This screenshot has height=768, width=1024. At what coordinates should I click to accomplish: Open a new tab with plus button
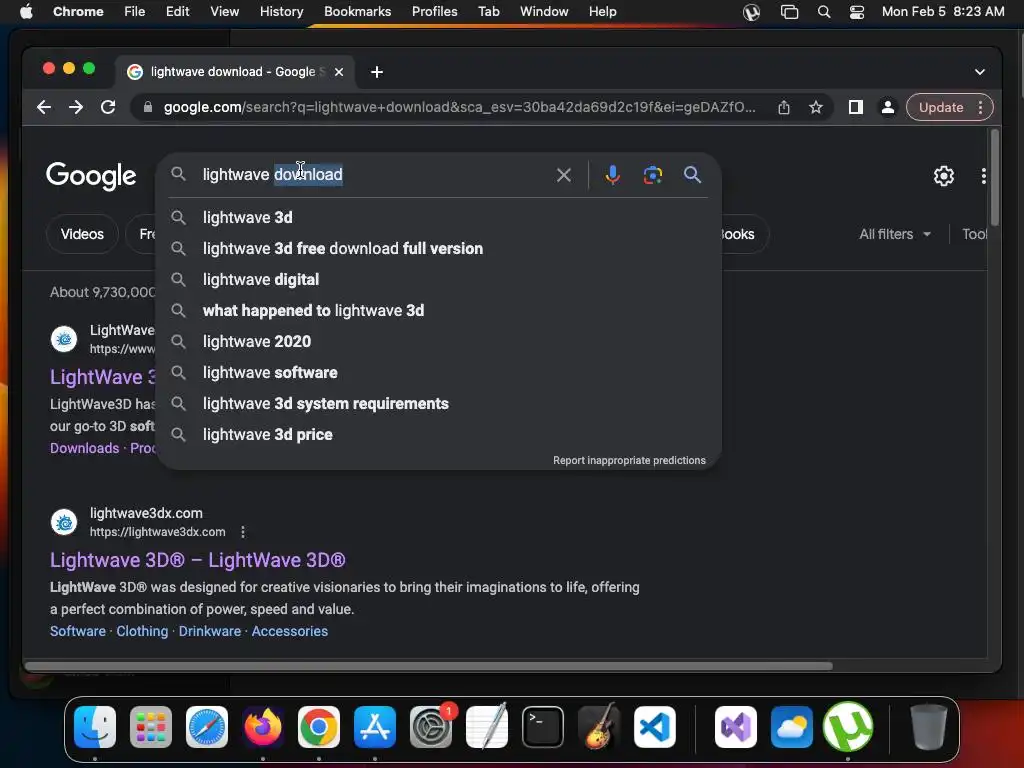click(377, 72)
